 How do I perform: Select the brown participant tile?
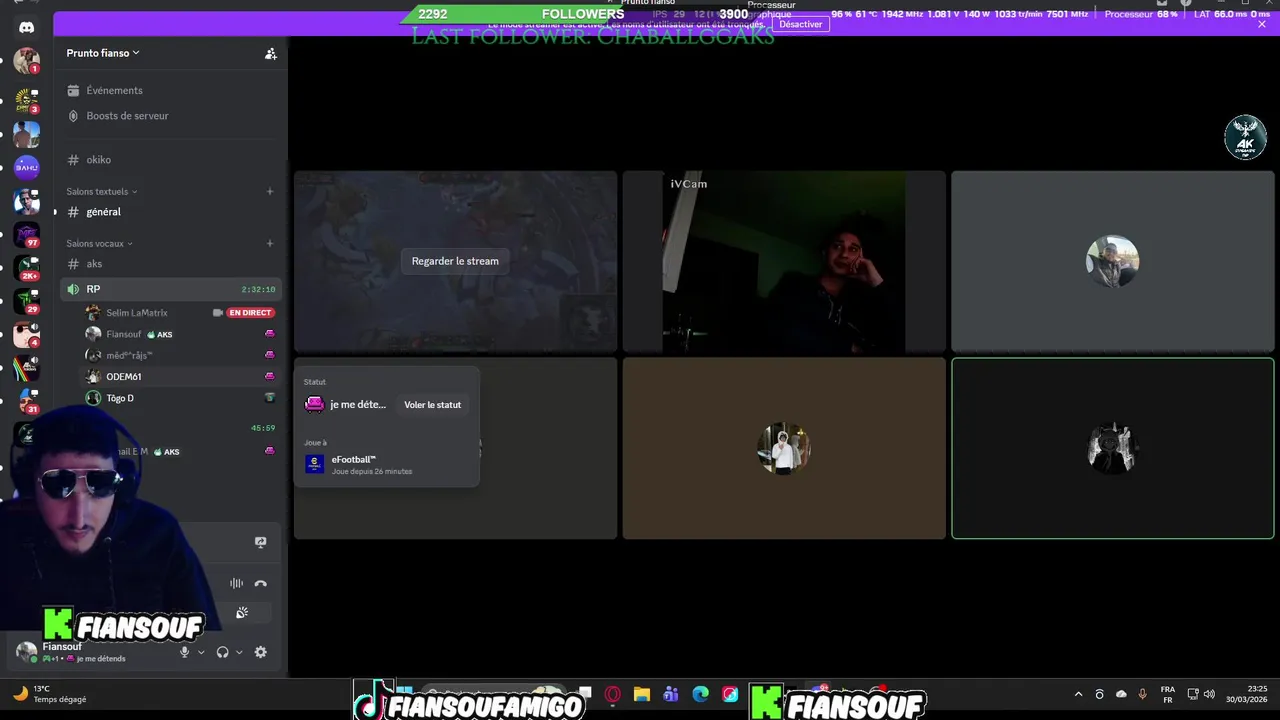(x=784, y=448)
